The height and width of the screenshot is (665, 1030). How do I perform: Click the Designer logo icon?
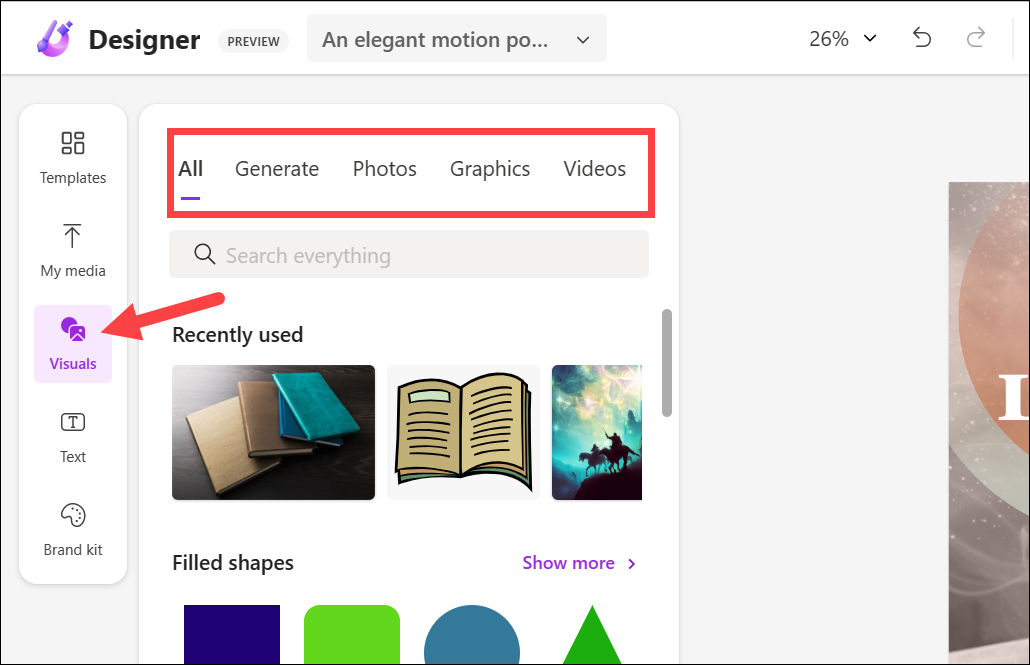[x=54, y=39]
